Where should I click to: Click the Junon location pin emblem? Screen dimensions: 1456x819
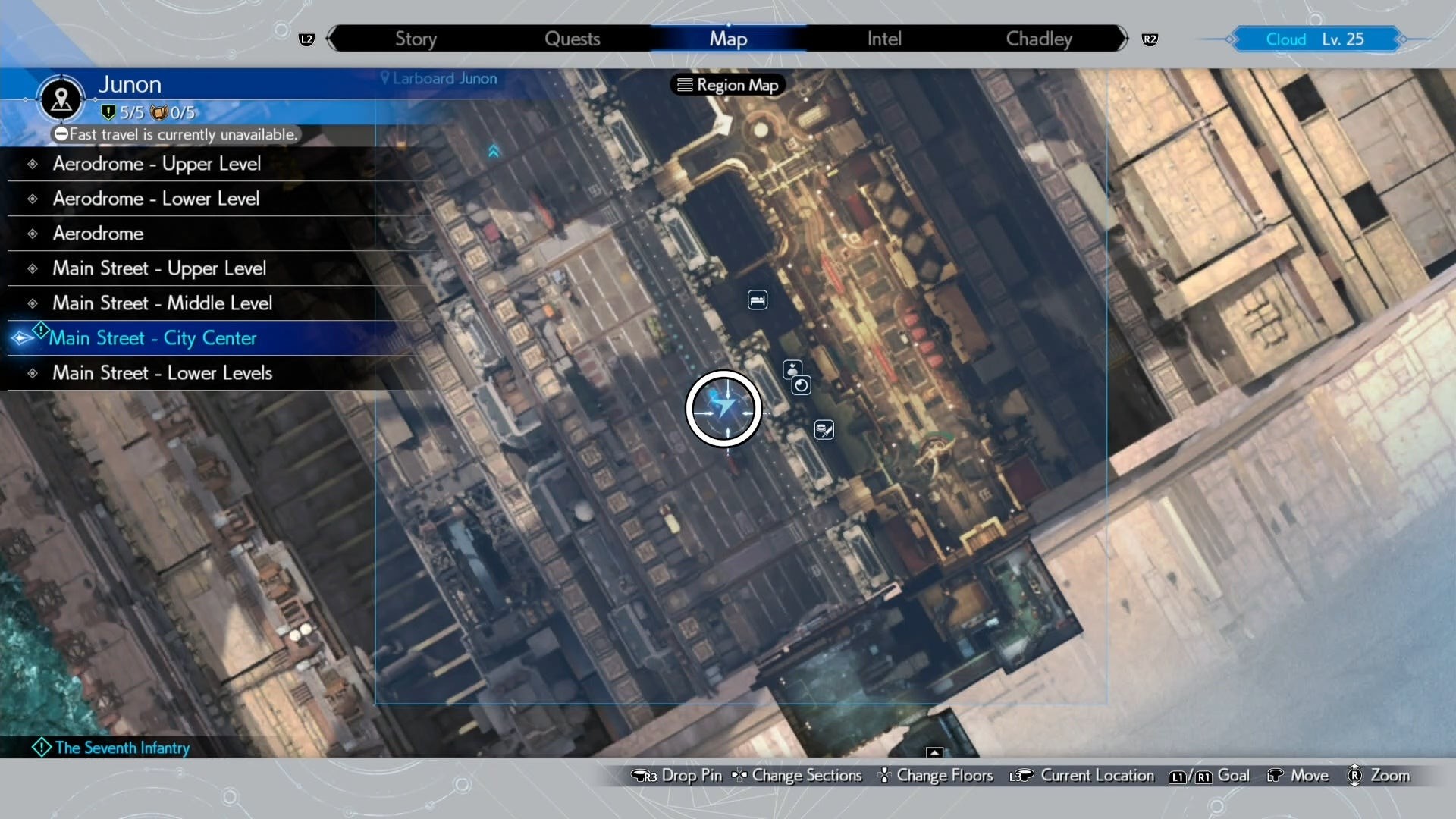[61, 99]
